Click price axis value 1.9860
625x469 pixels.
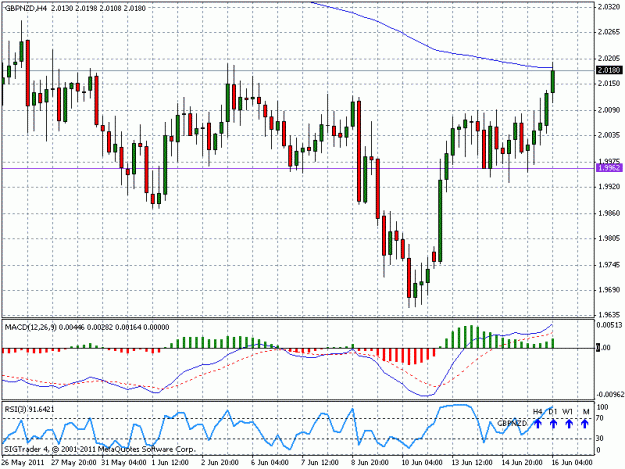tap(609, 213)
